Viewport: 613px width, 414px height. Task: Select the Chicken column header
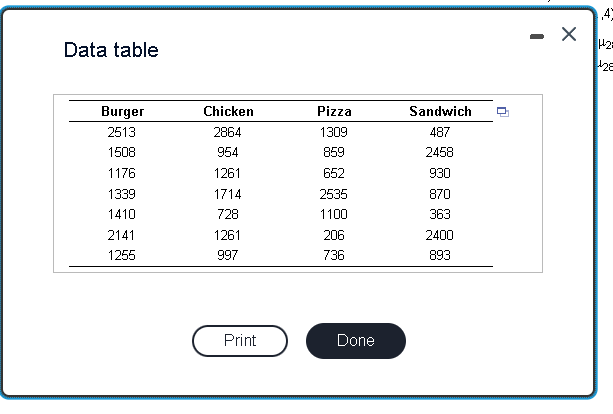click(x=228, y=111)
